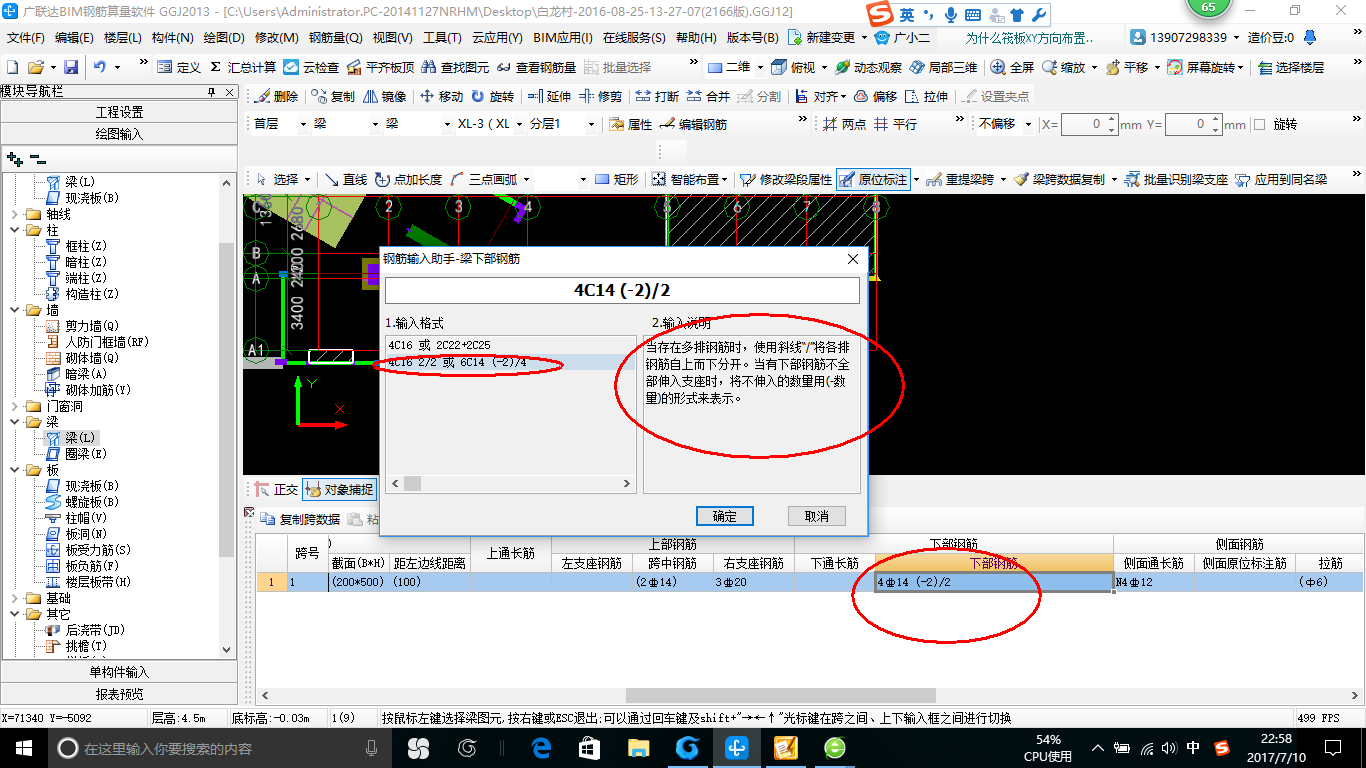Open 构件(N) menu
The height and width of the screenshot is (768, 1366).
click(172, 38)
